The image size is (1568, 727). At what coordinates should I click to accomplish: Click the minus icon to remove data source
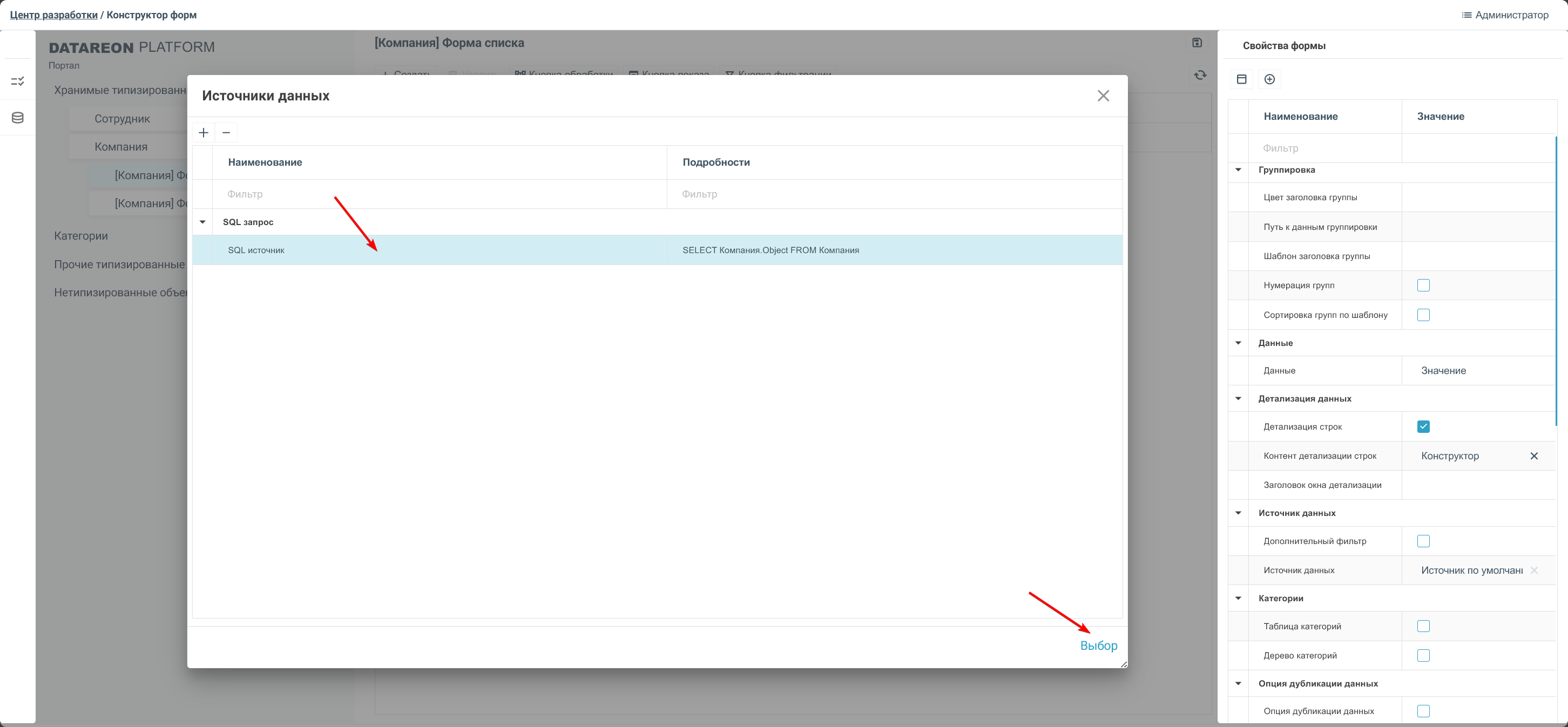[226, 133]
